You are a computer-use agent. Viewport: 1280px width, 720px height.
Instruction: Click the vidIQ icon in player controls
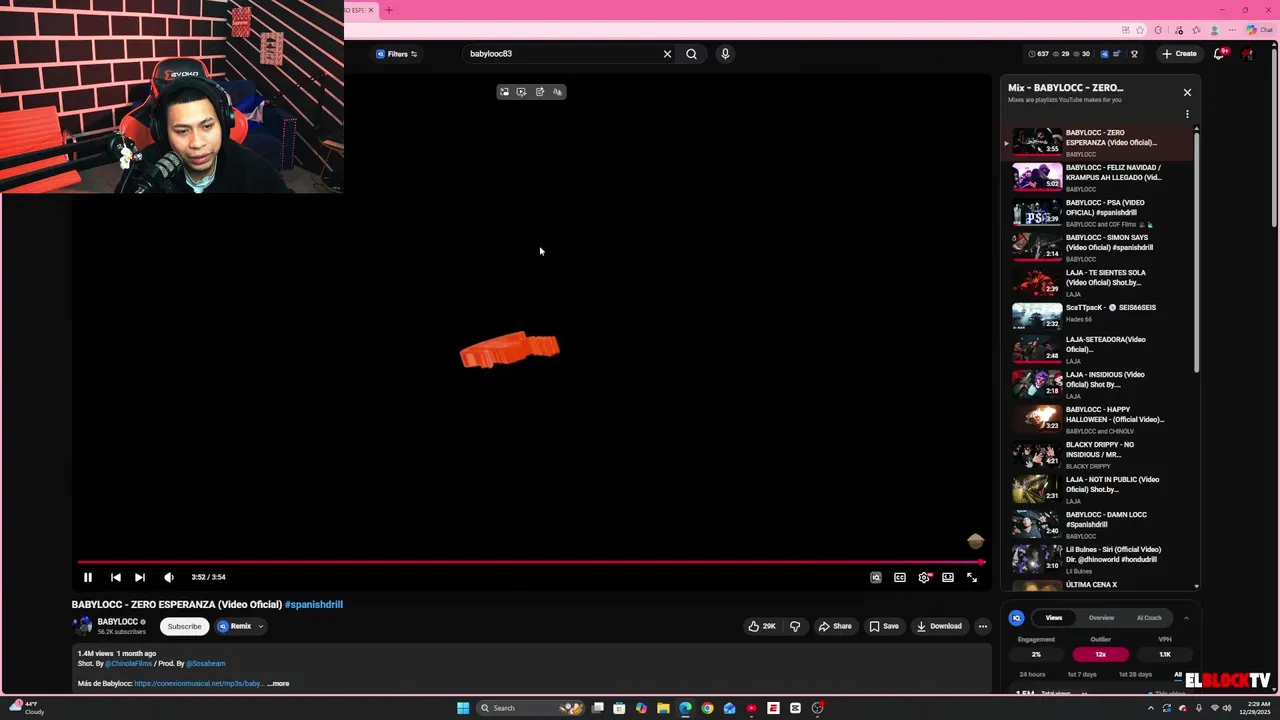876,577
